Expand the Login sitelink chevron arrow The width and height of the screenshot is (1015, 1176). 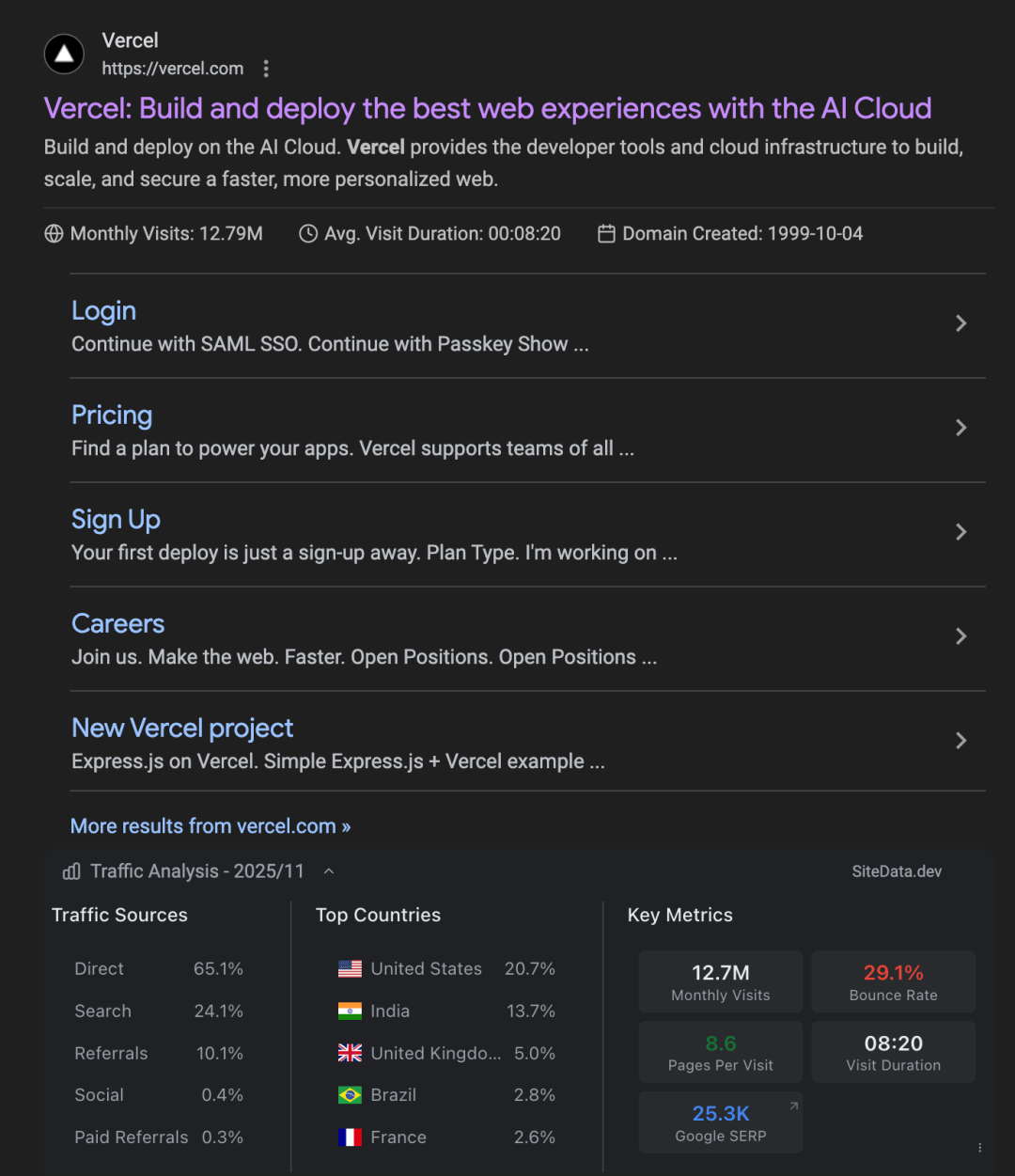[960, 323]
